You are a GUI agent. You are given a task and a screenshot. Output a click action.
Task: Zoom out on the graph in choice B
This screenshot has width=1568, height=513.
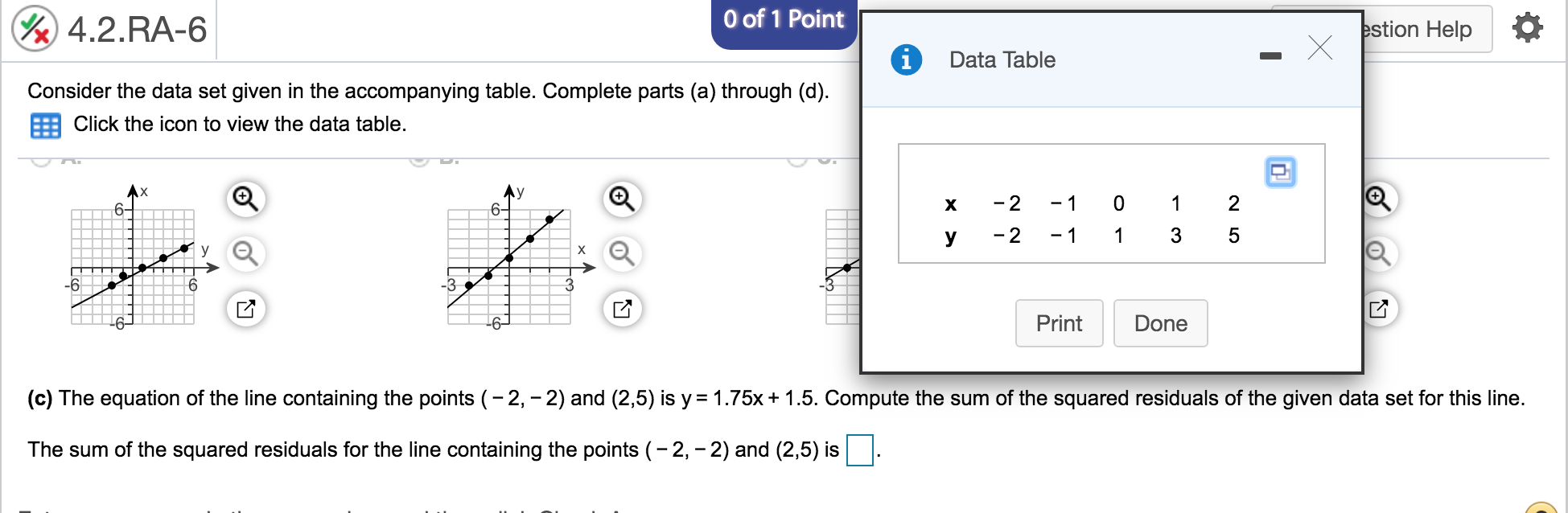tap(620, 253)
